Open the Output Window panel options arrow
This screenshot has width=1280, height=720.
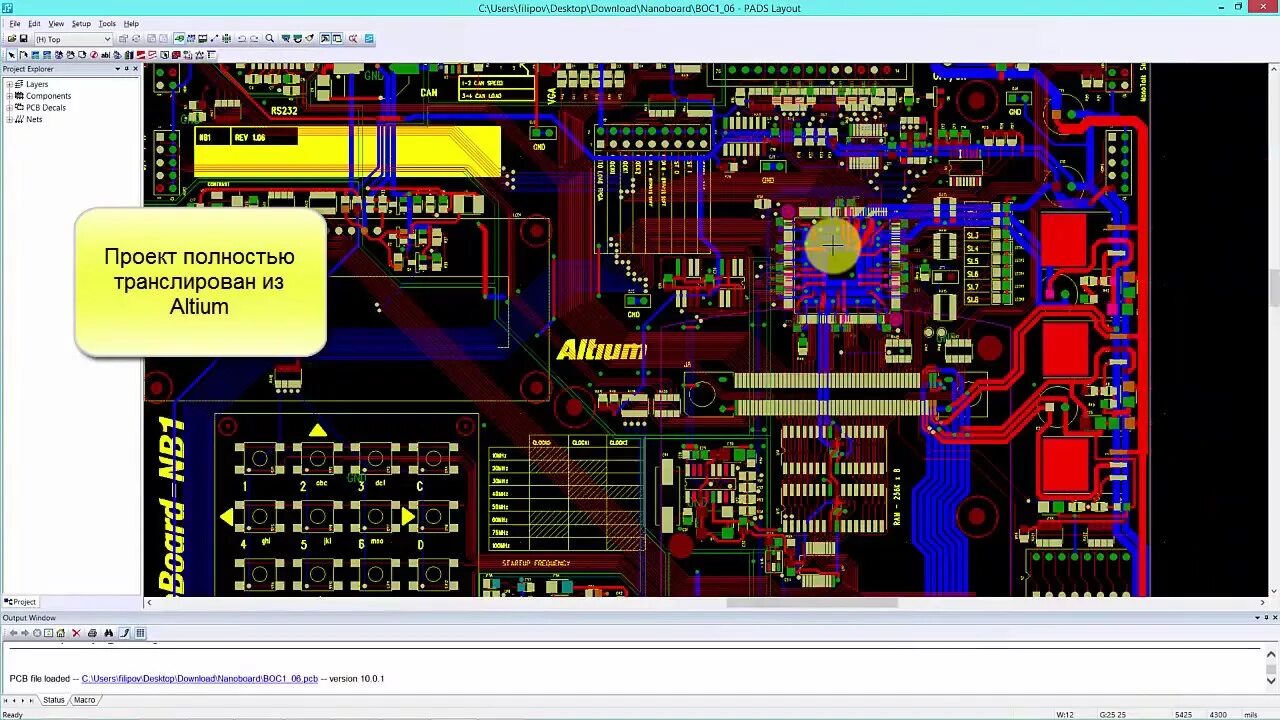point(1257,618)
